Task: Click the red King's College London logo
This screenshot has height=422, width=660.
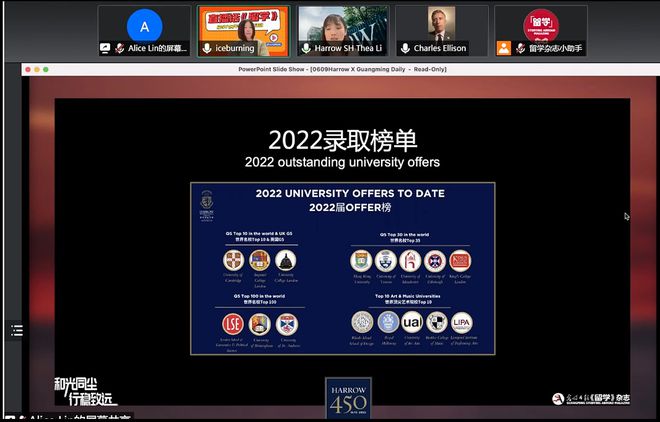Action: (460, 261)
